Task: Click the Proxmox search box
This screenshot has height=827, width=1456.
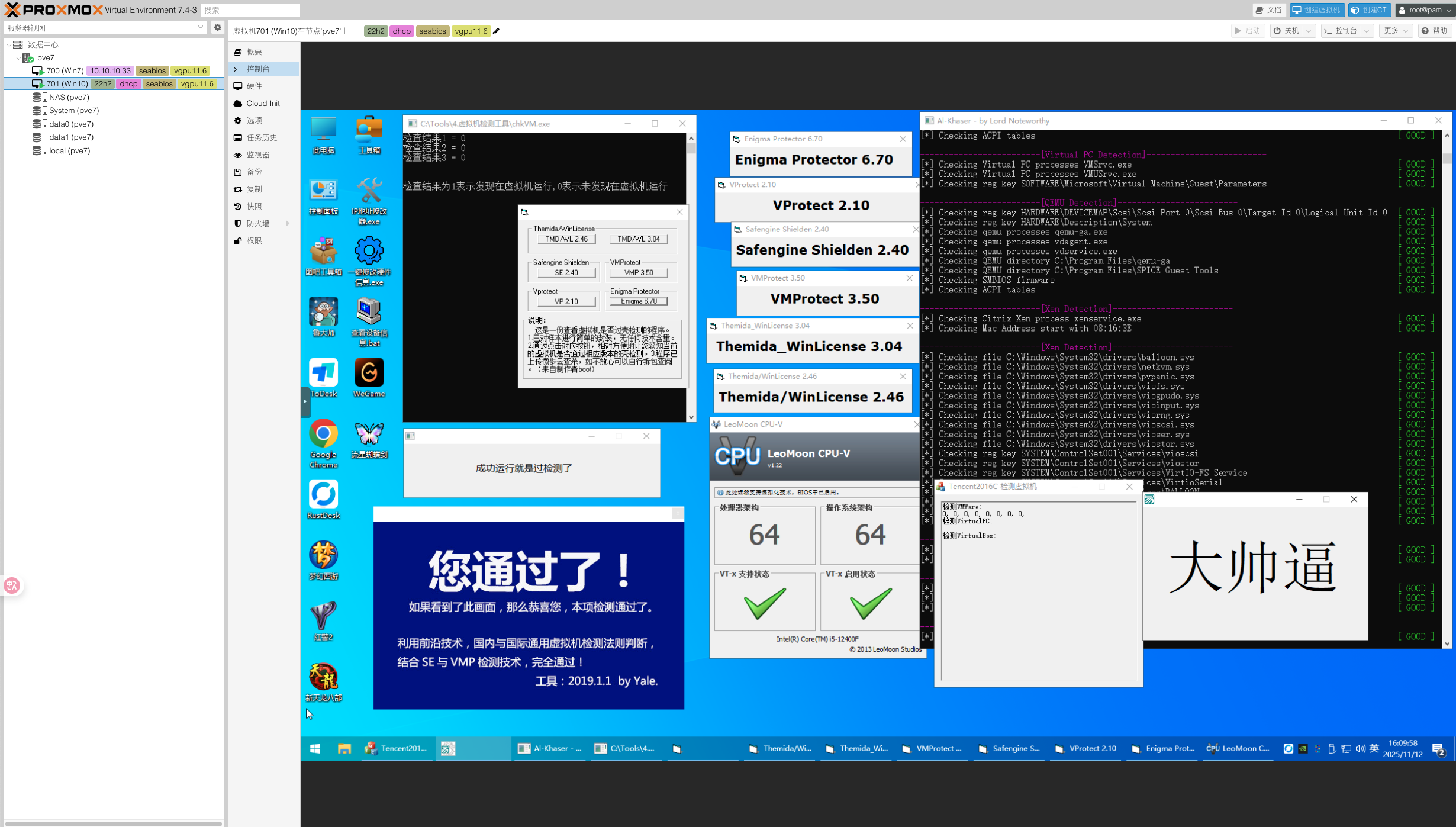Action: (250, 10)
